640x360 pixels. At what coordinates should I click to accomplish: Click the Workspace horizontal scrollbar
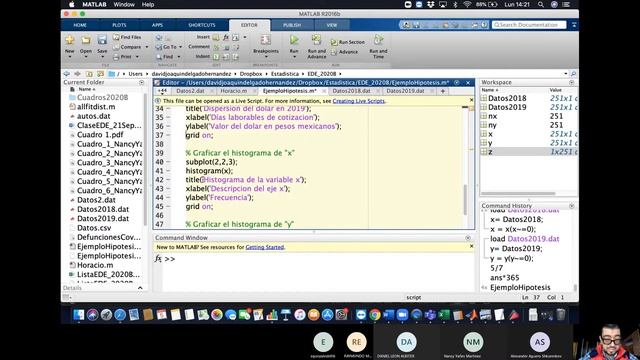pyautogui.click(x=518, y=193)
